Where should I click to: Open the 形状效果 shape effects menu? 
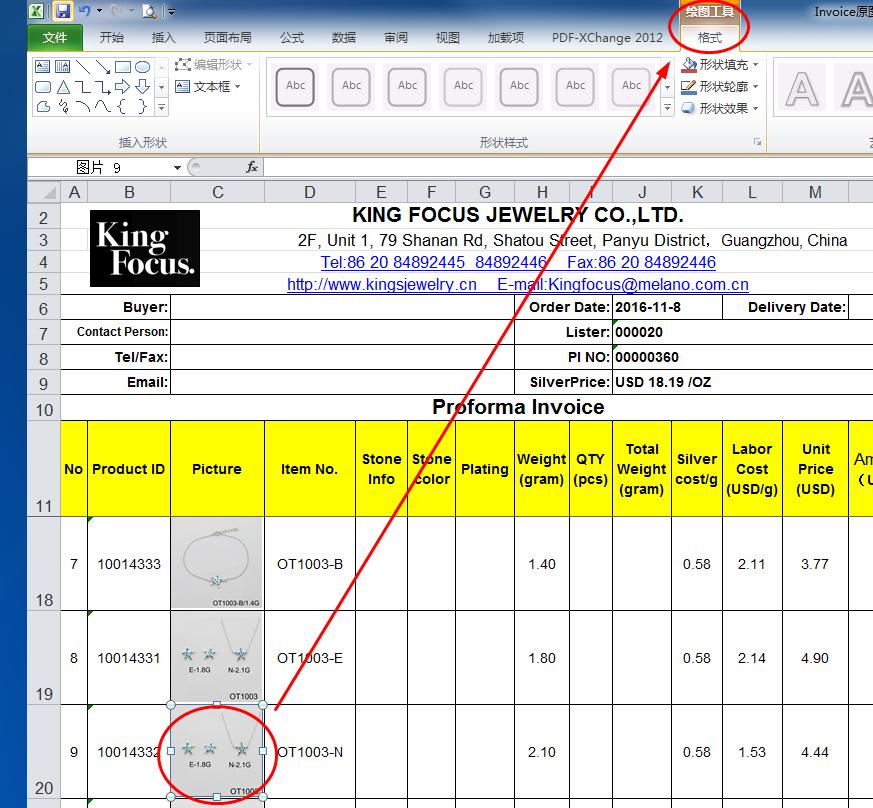tap(720, 108)
